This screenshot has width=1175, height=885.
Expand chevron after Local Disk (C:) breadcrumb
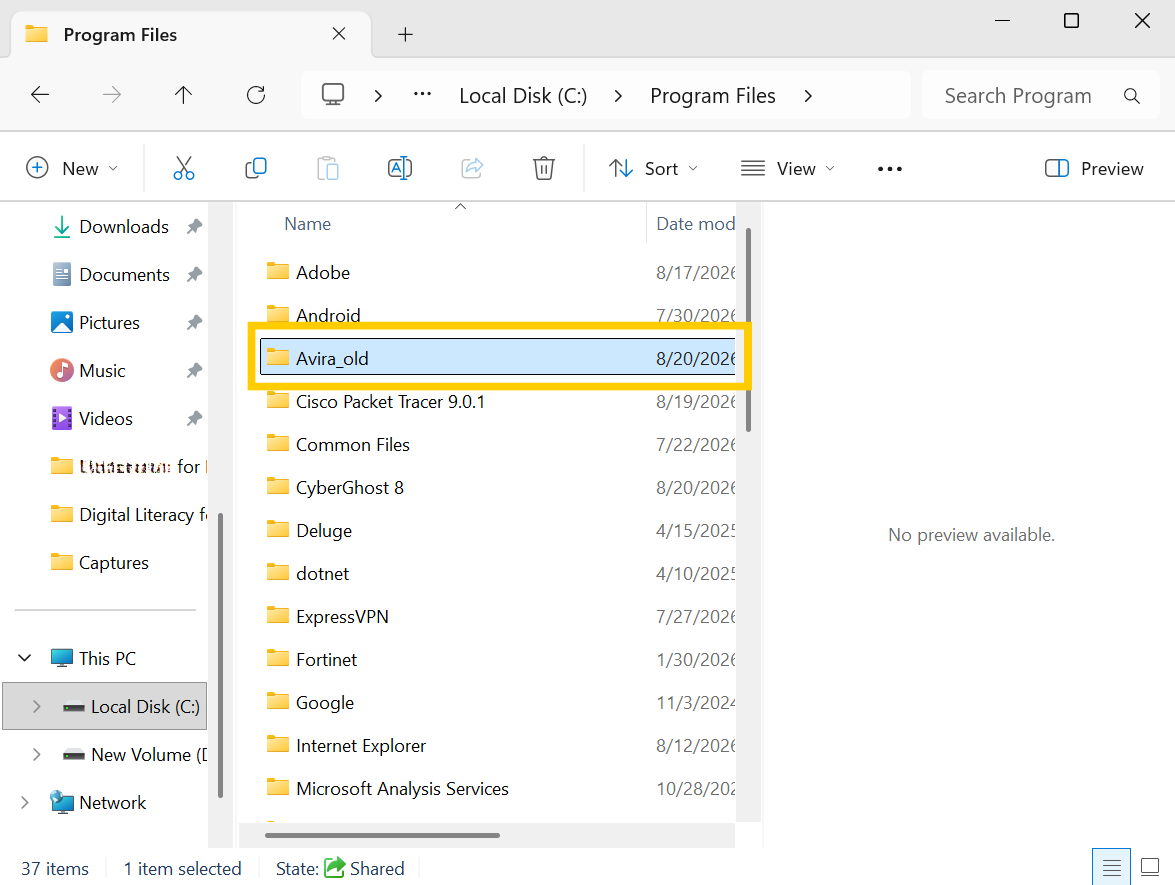[618, 96]
